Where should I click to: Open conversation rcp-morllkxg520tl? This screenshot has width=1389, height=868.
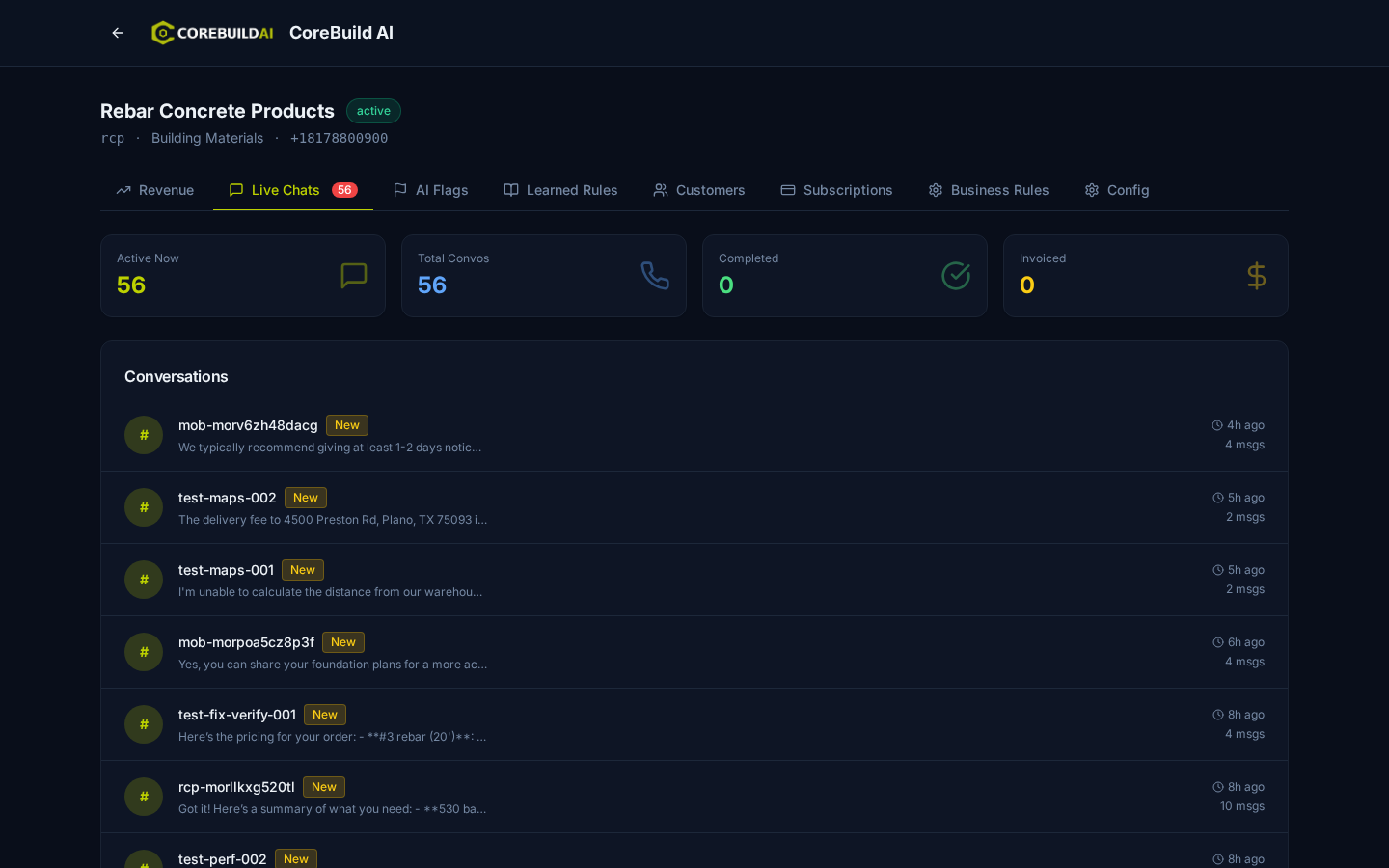pos(694,797)
